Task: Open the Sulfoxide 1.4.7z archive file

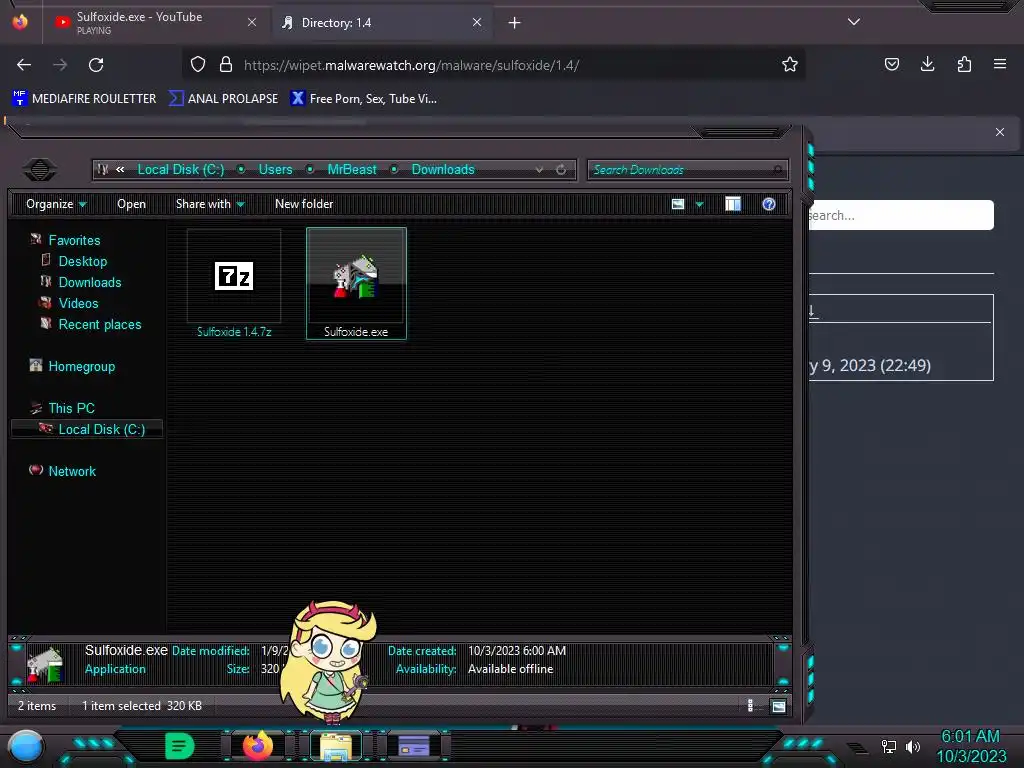Action: (234, 283)
